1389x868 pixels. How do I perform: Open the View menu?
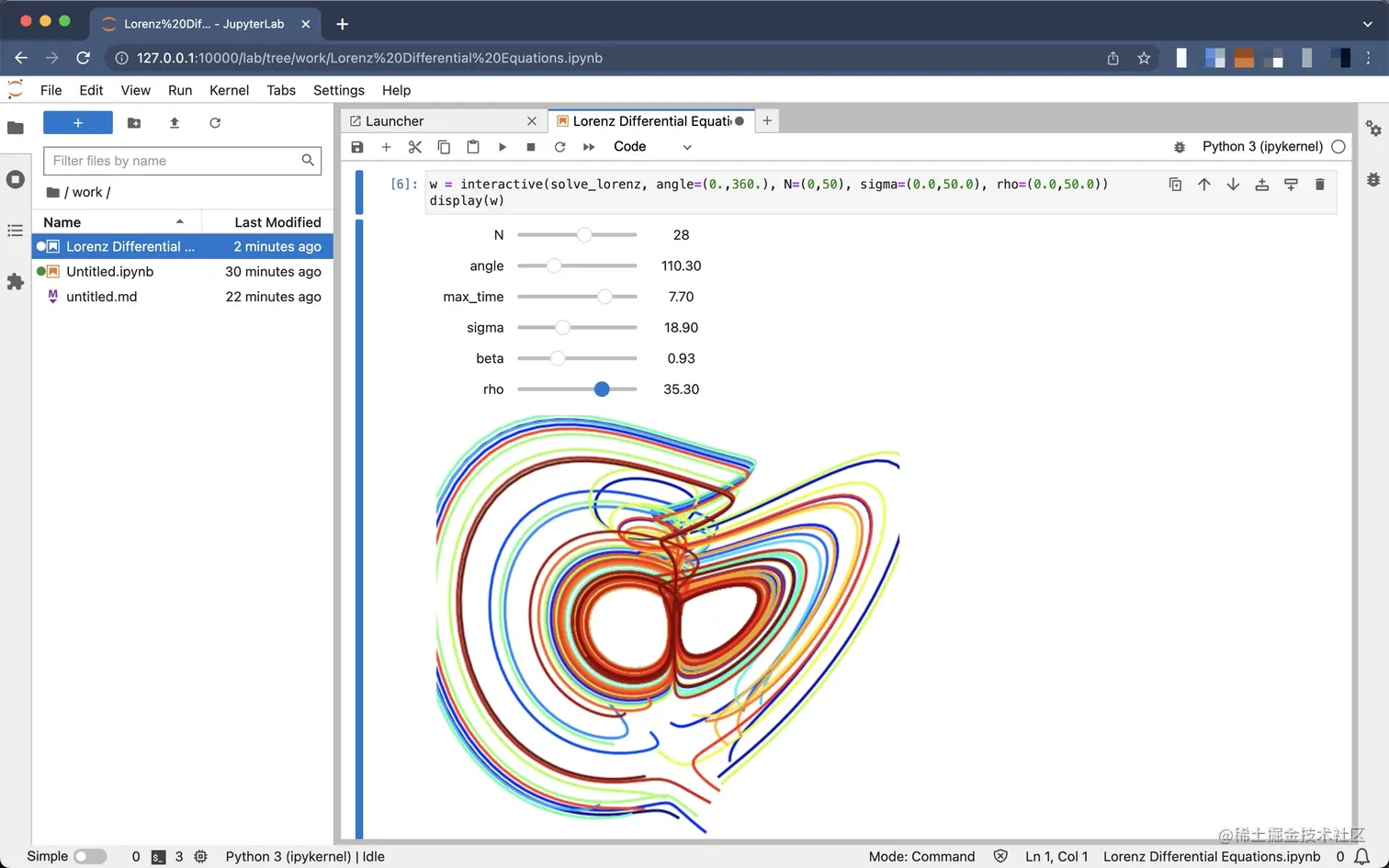135,90
